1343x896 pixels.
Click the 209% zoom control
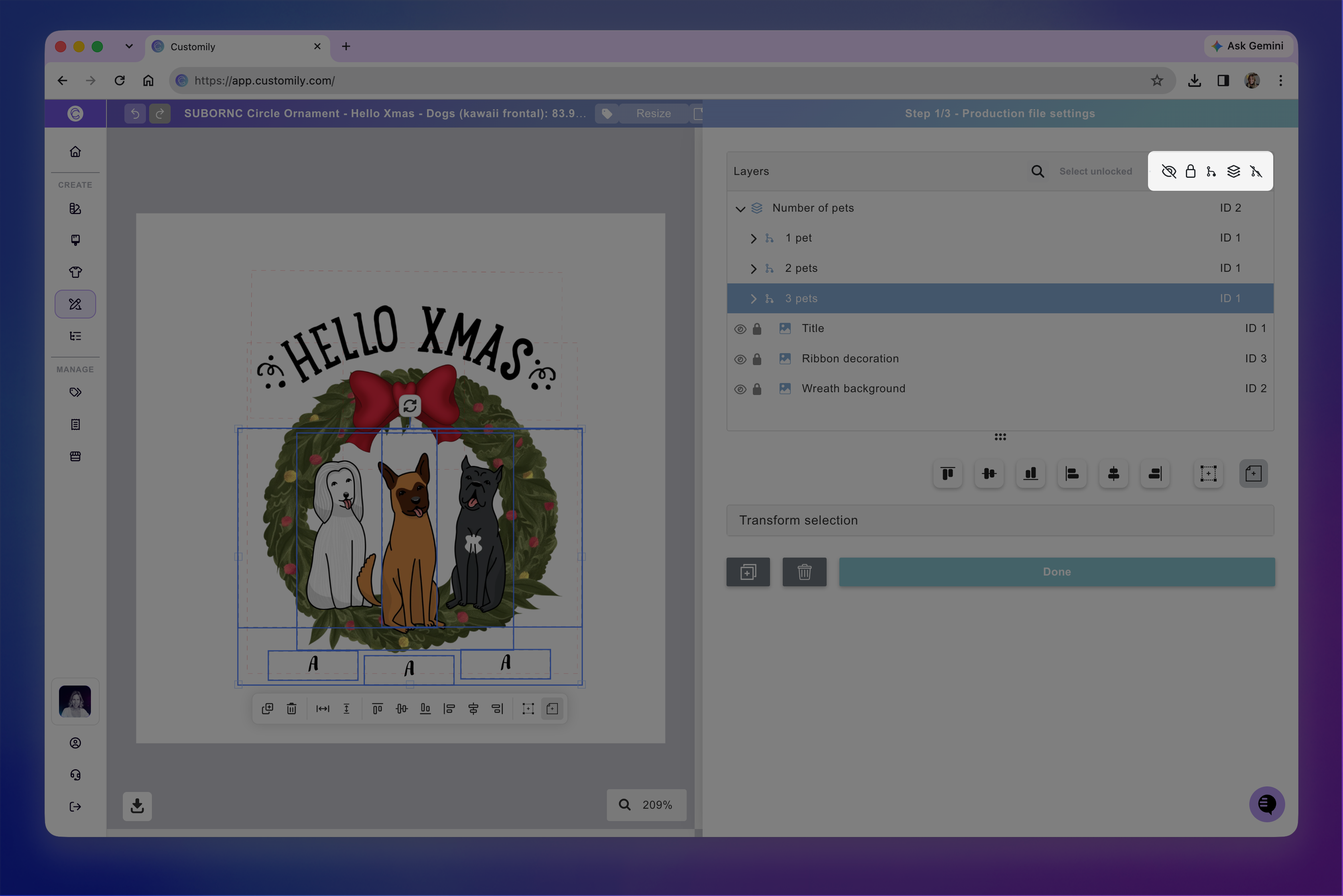point(646,805)
